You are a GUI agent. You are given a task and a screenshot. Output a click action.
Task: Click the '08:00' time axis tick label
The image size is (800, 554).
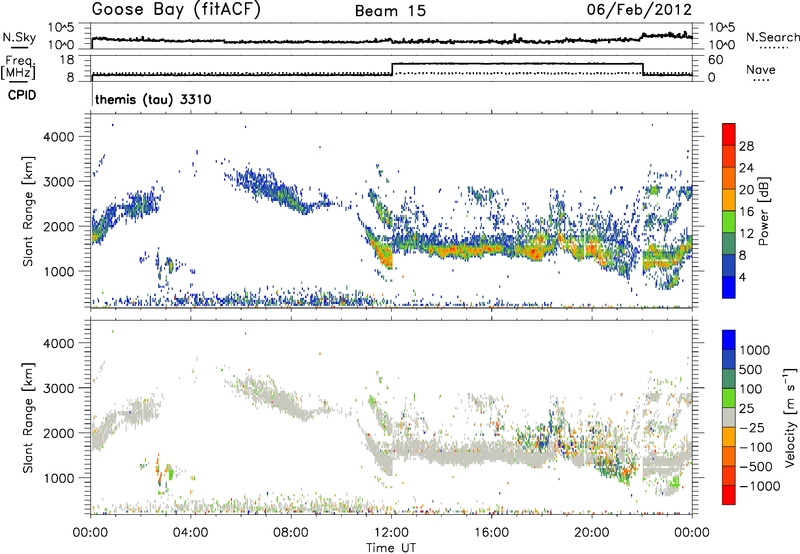click(291, 533)
